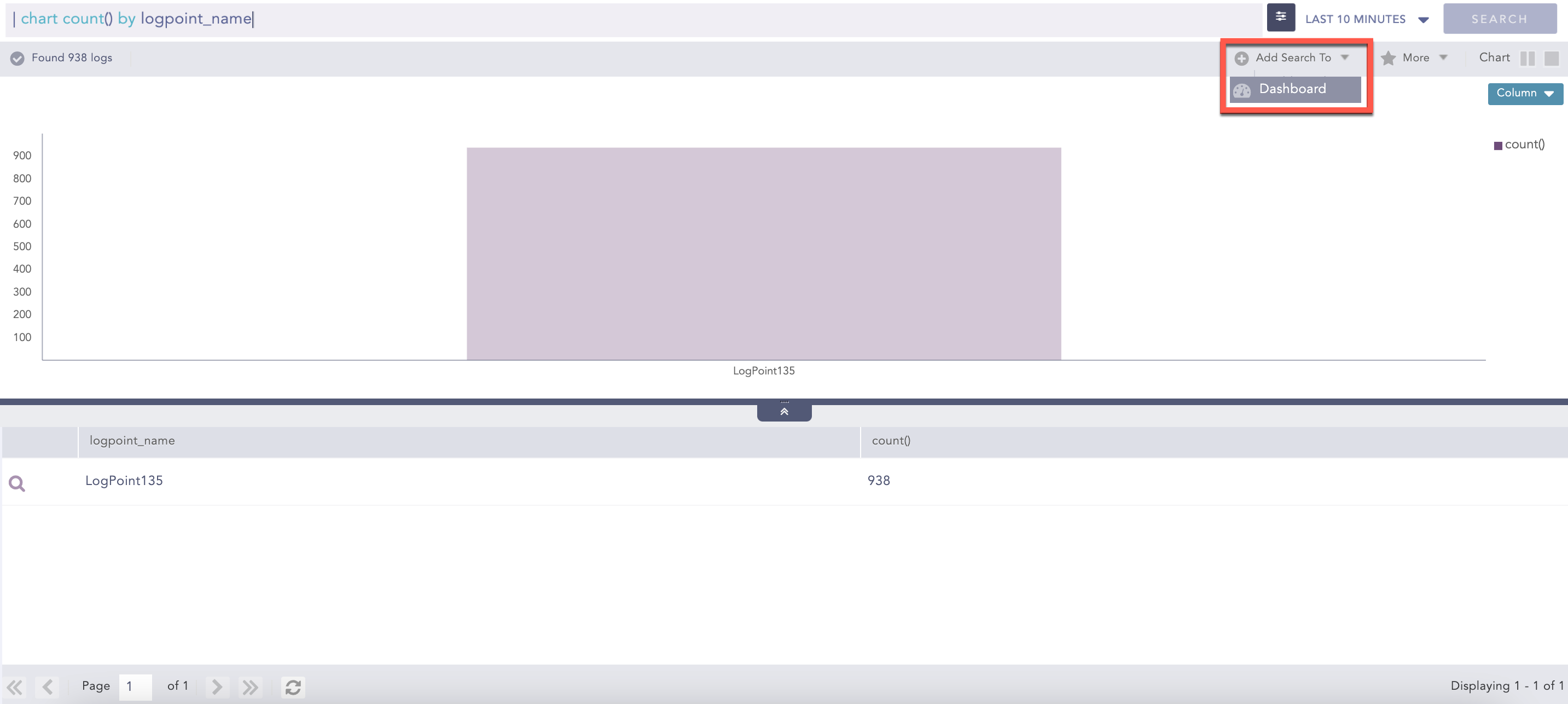This screenshot has height=704, width=1568.
Task: Select Dashboard from Add Search To menu
Action: click(1292, 89)
